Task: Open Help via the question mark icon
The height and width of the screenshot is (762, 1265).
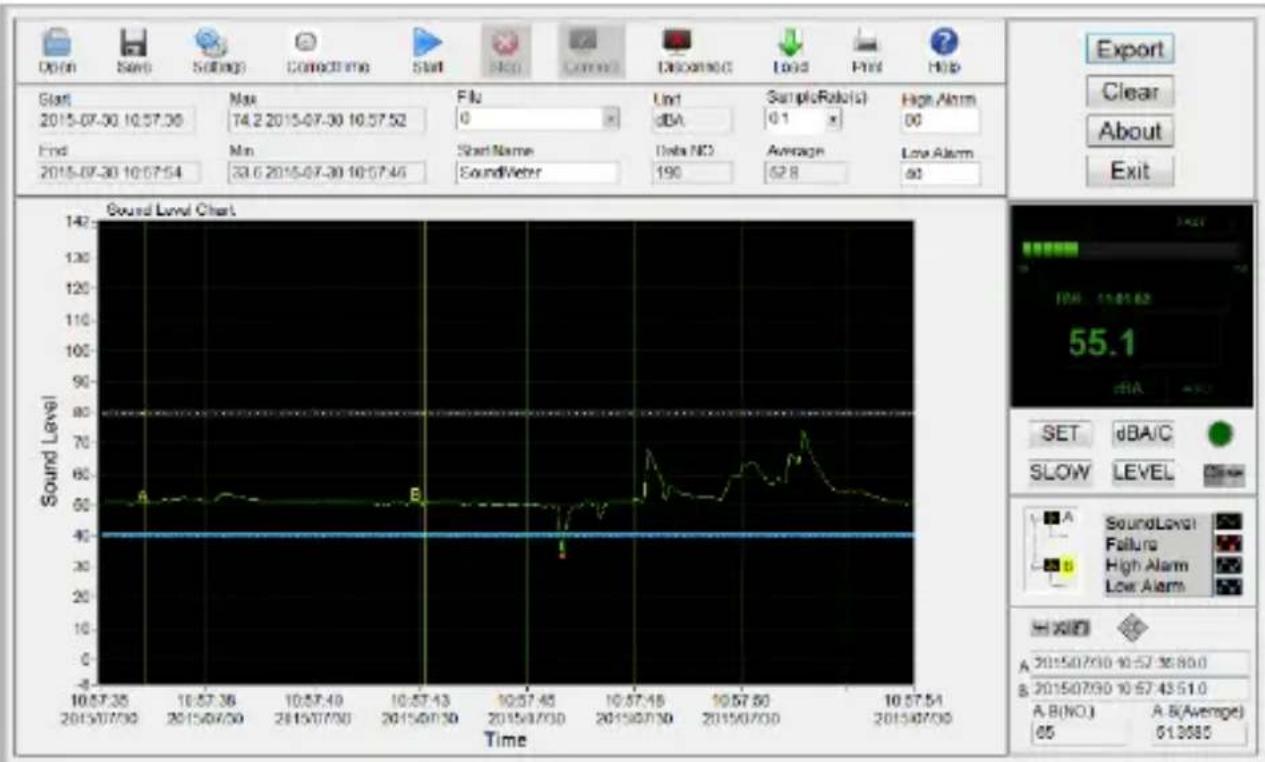Action: pos(943,44)
